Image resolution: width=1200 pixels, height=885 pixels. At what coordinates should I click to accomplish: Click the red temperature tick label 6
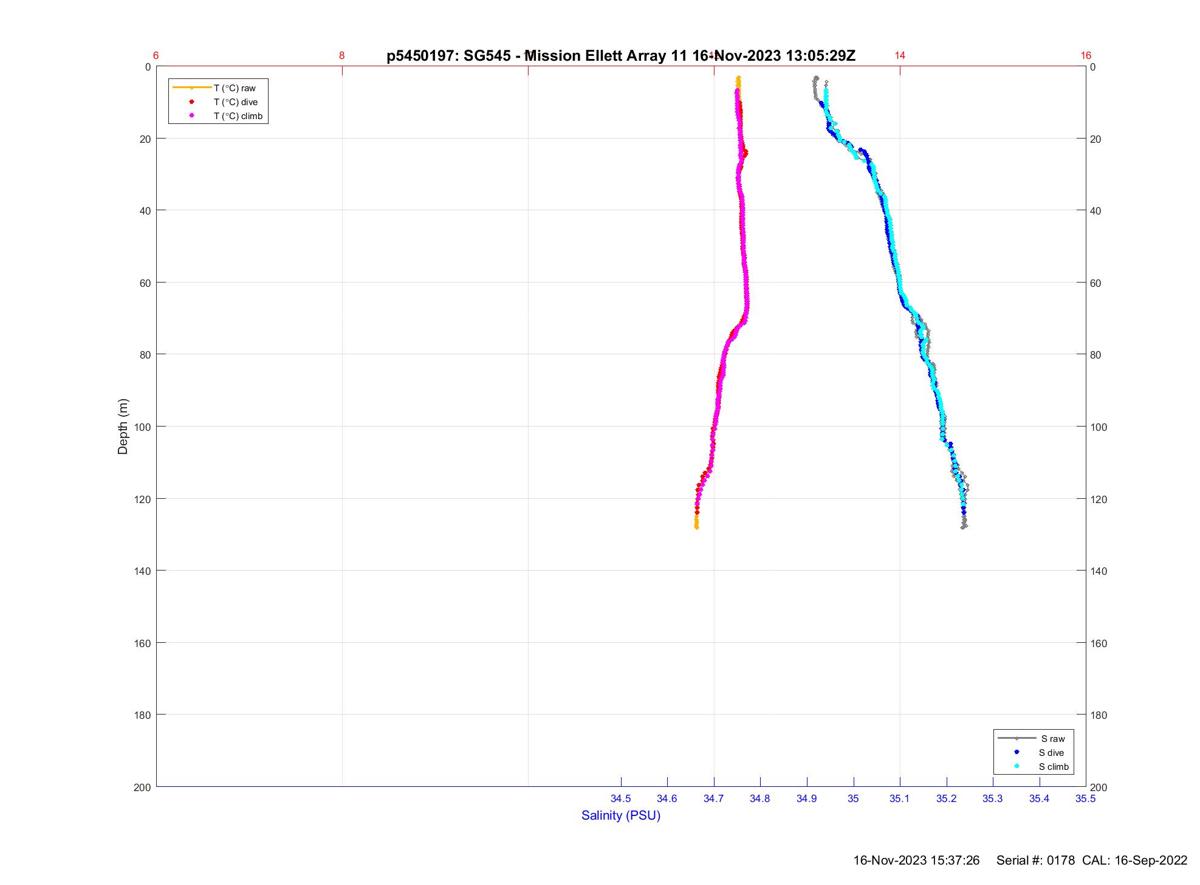click(156, 56)
